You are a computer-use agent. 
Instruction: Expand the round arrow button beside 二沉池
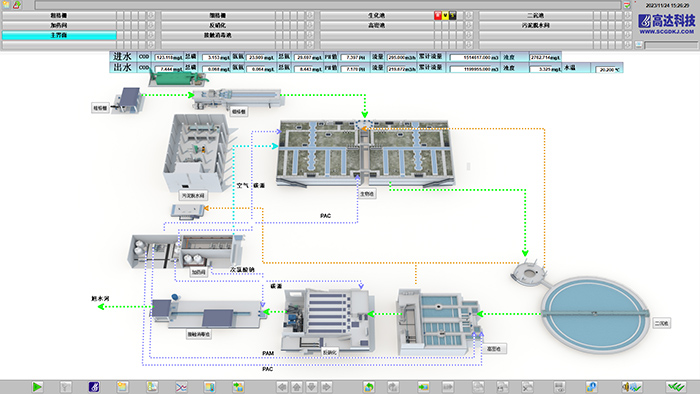(x=628, y=16)
